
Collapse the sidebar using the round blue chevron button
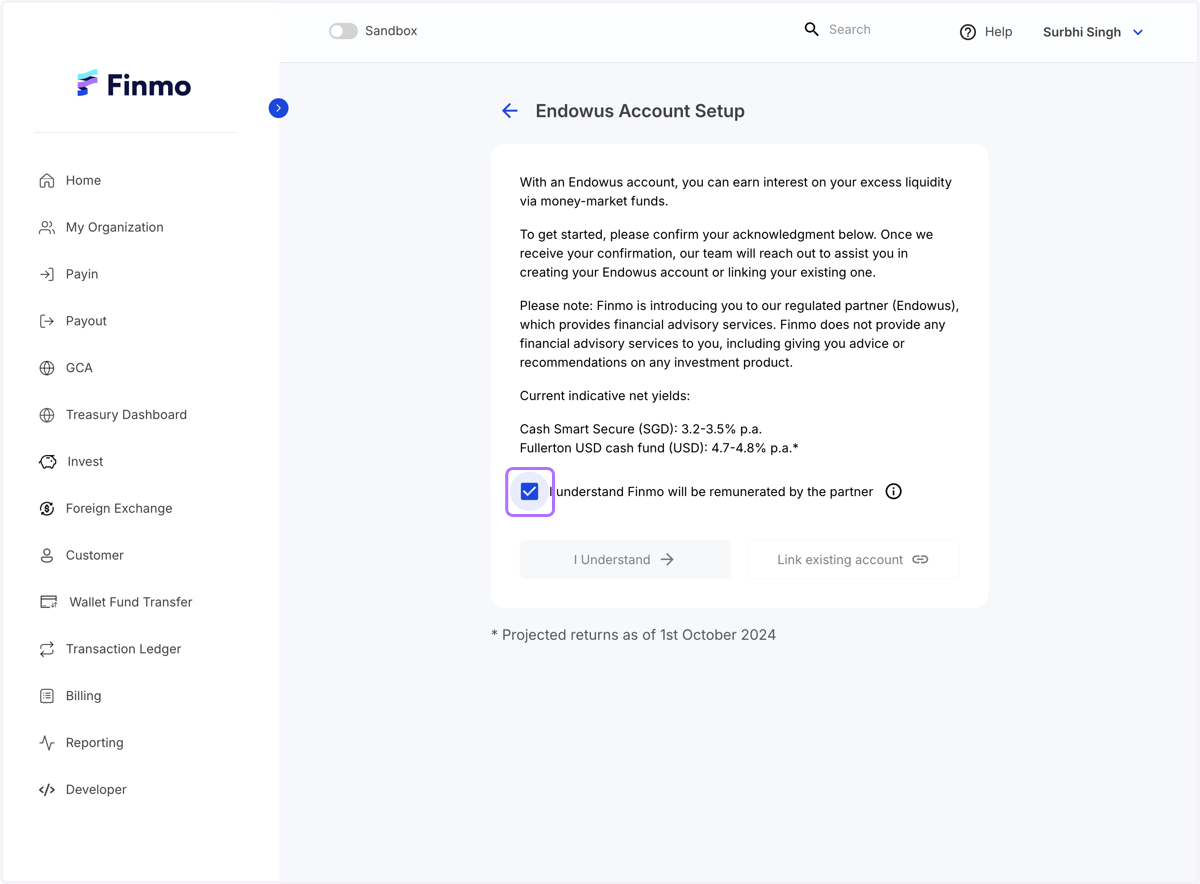[279, 108]
